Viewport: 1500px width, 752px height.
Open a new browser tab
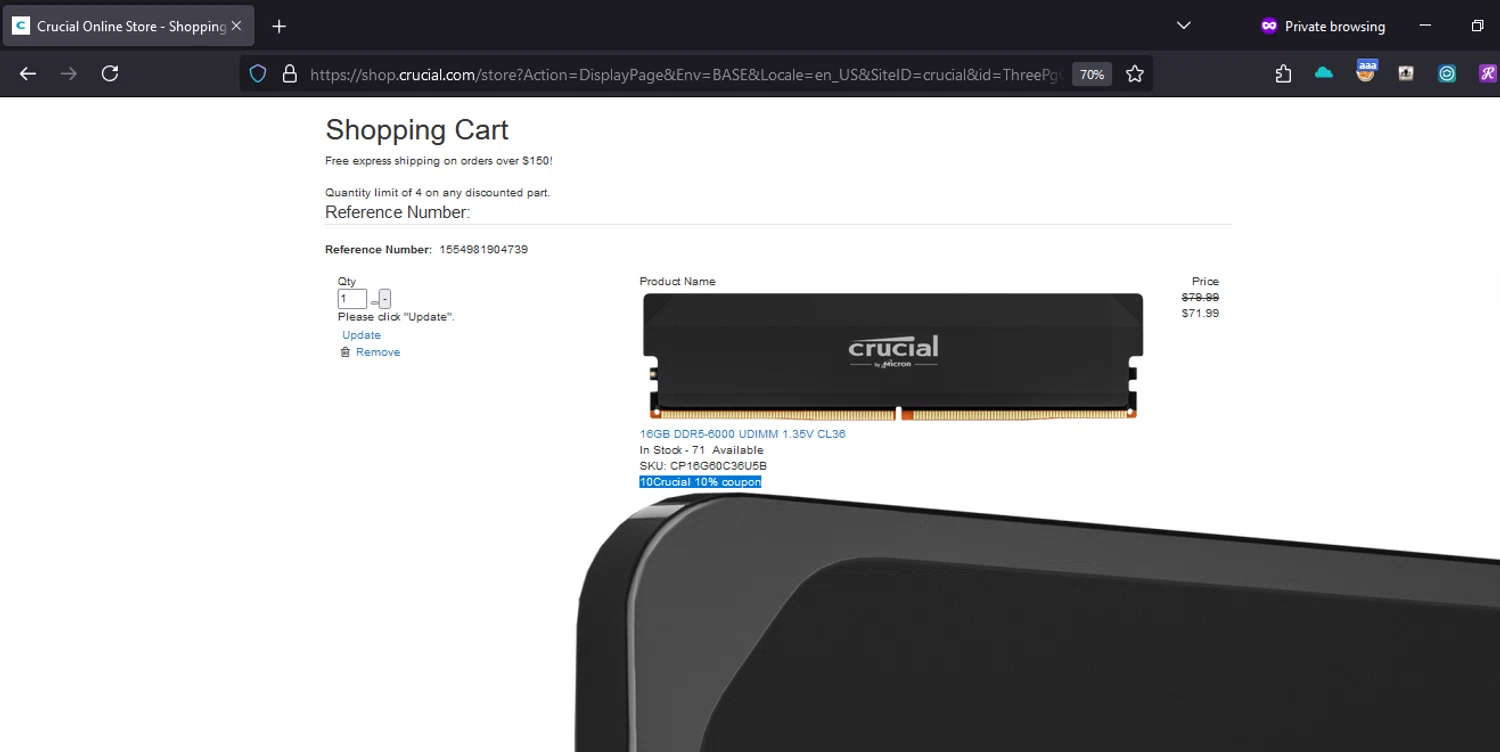[279, 26]
